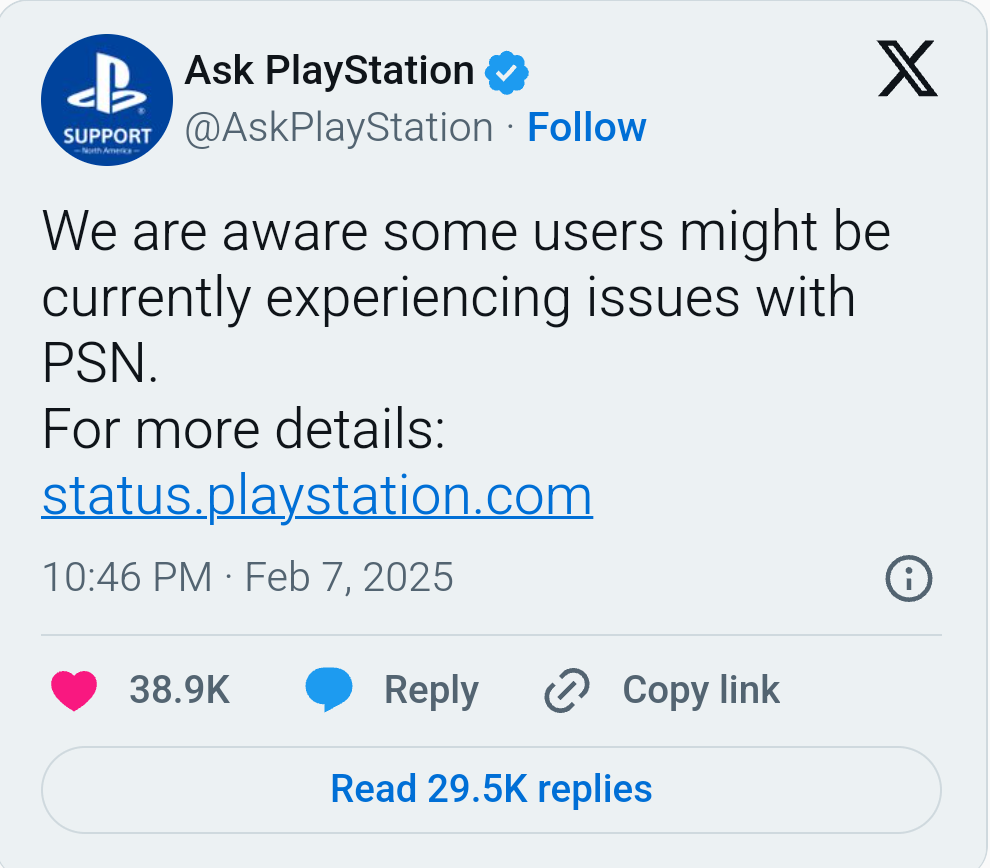Click the blue speech bubble reply icon
The image size is (990, 868).
328,689
